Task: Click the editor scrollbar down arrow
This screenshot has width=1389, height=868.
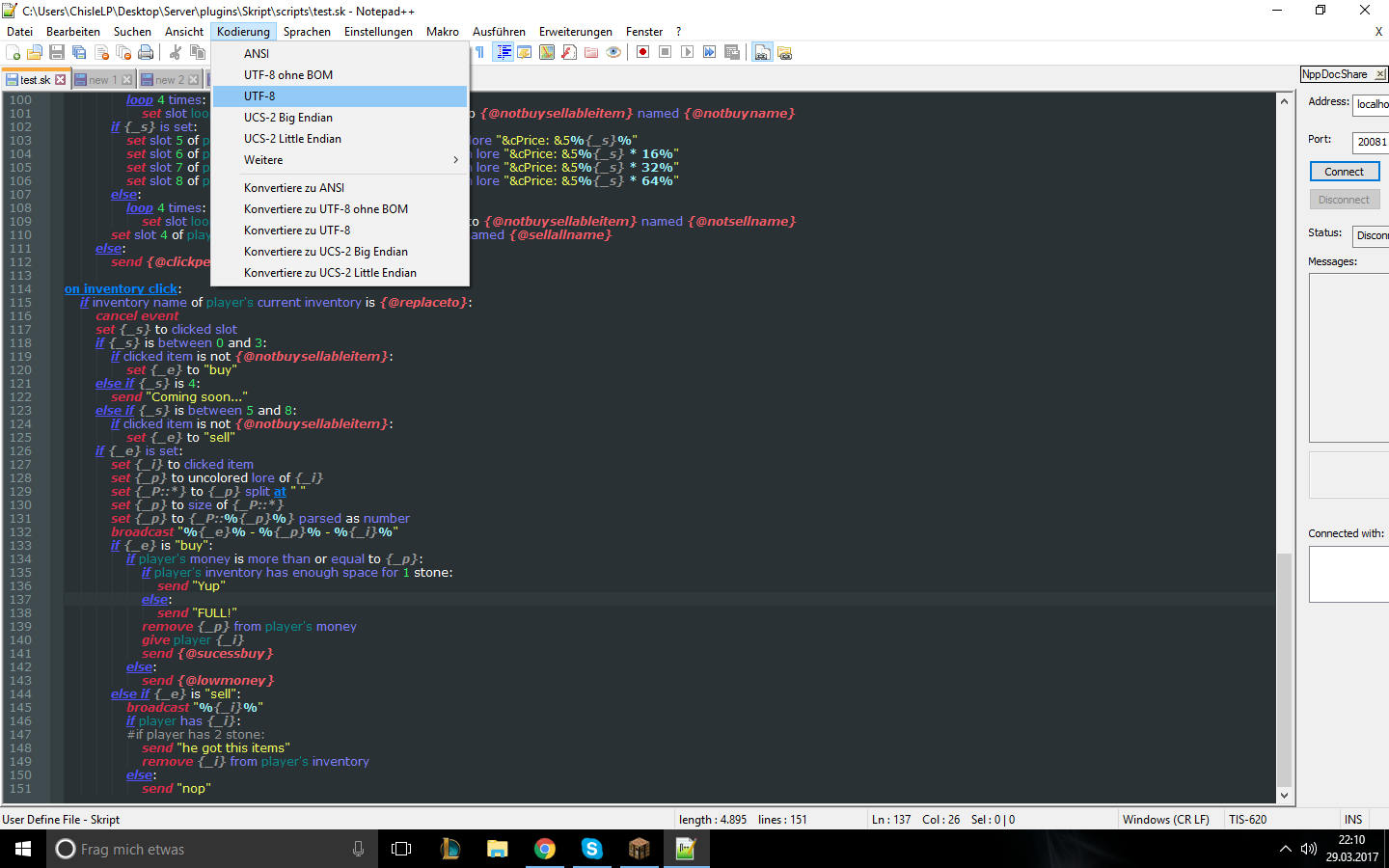Action: pos(1284,796)
